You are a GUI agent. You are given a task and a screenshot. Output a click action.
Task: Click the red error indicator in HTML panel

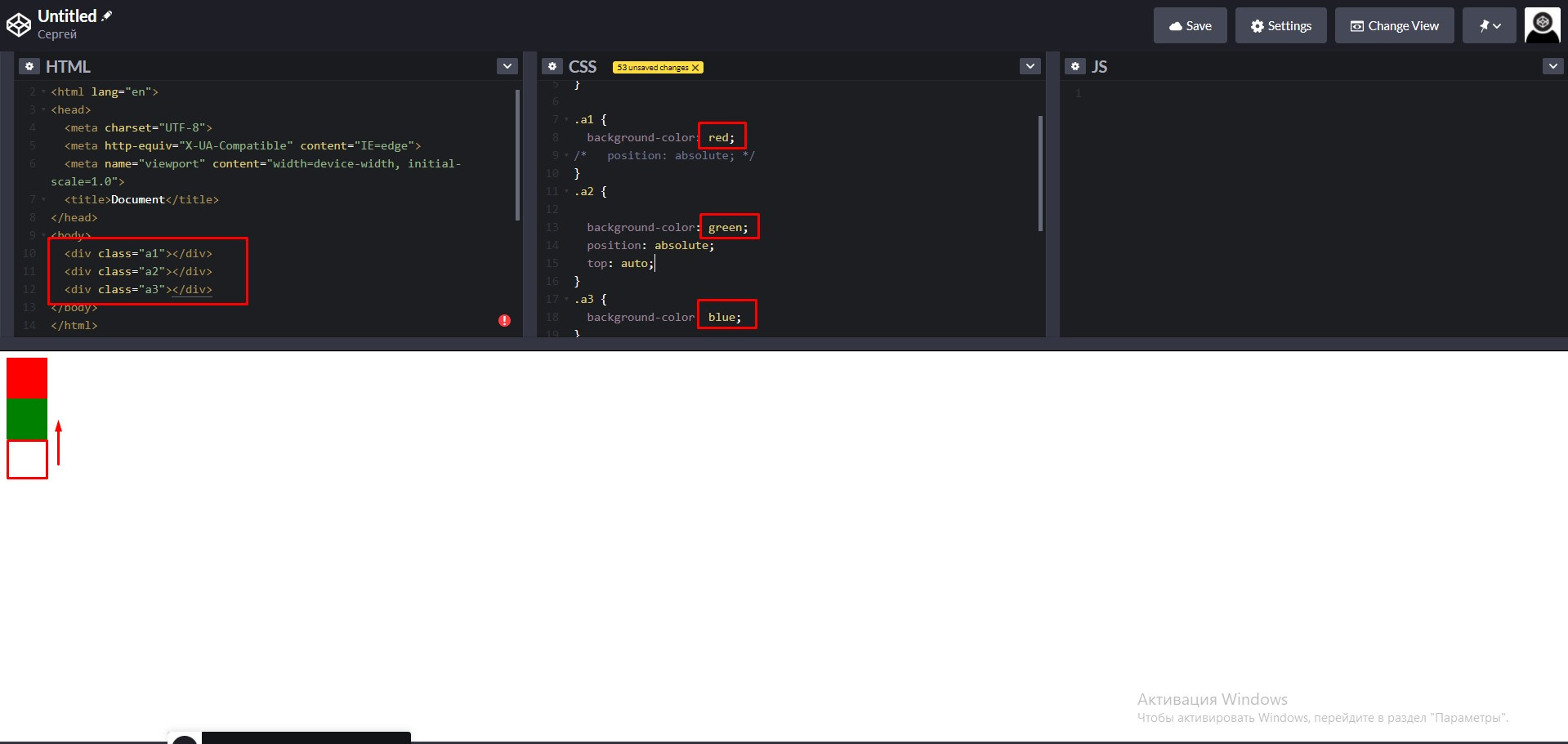[x=504, y=320]
